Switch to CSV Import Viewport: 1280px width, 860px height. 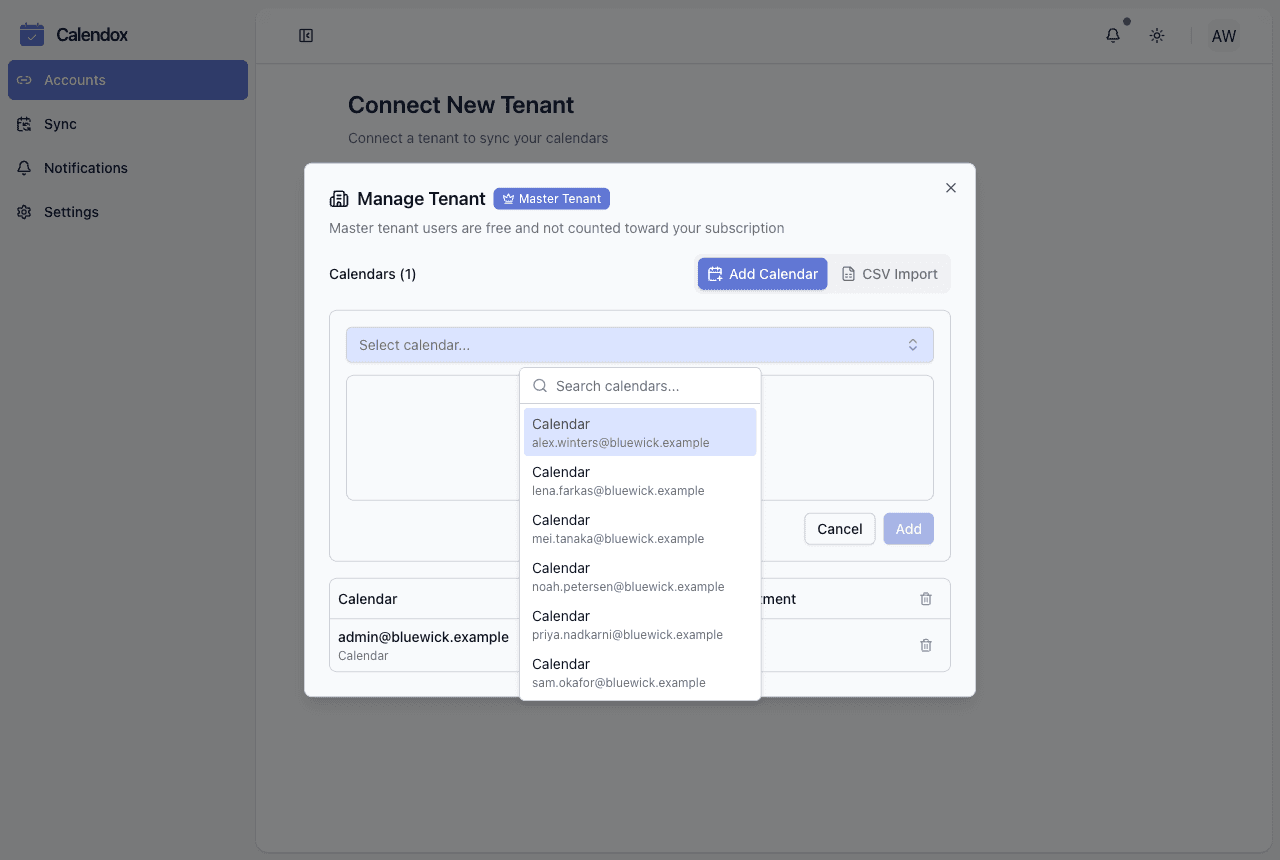coord(890,274)
